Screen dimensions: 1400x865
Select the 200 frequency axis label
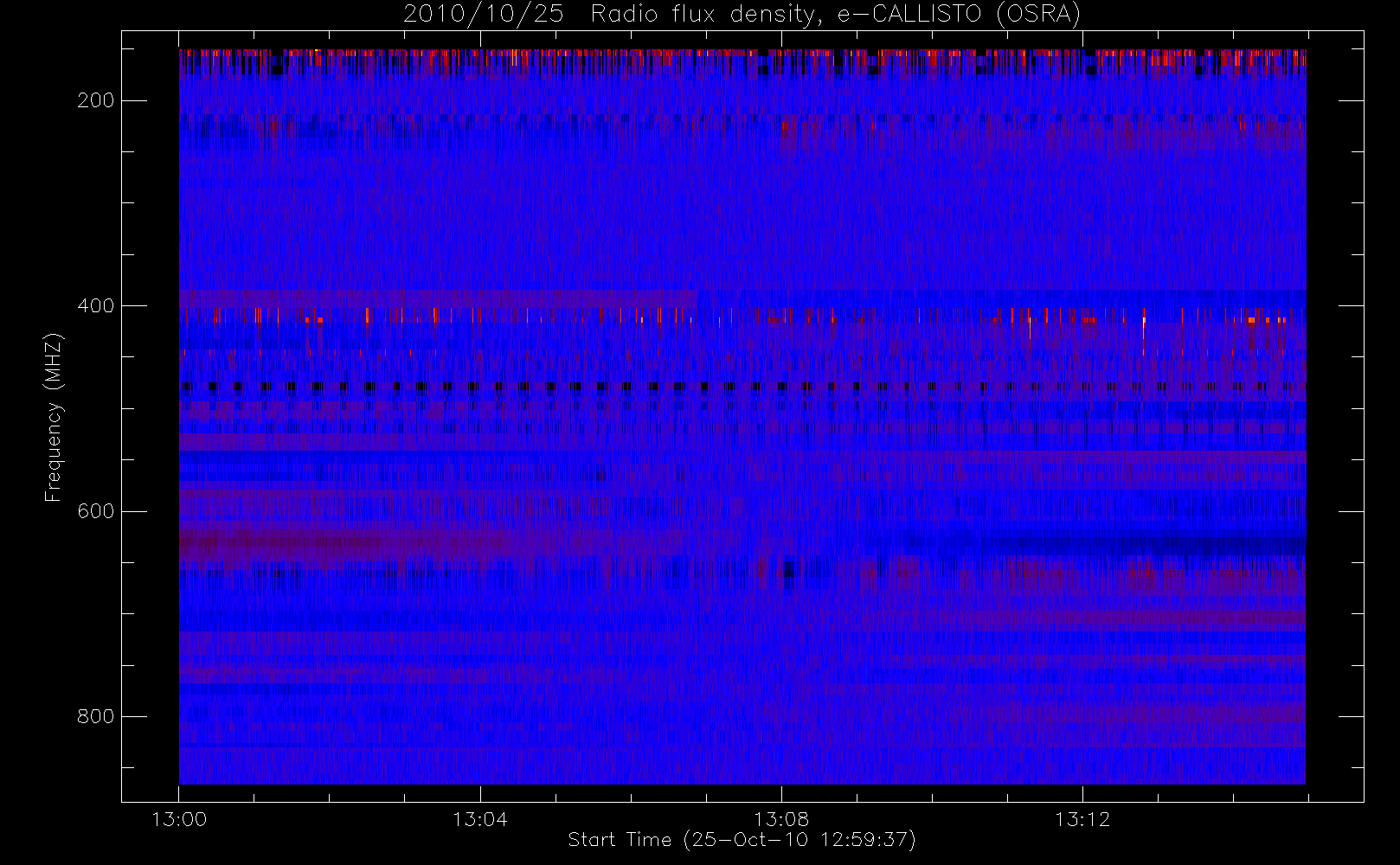coord(95,101)
